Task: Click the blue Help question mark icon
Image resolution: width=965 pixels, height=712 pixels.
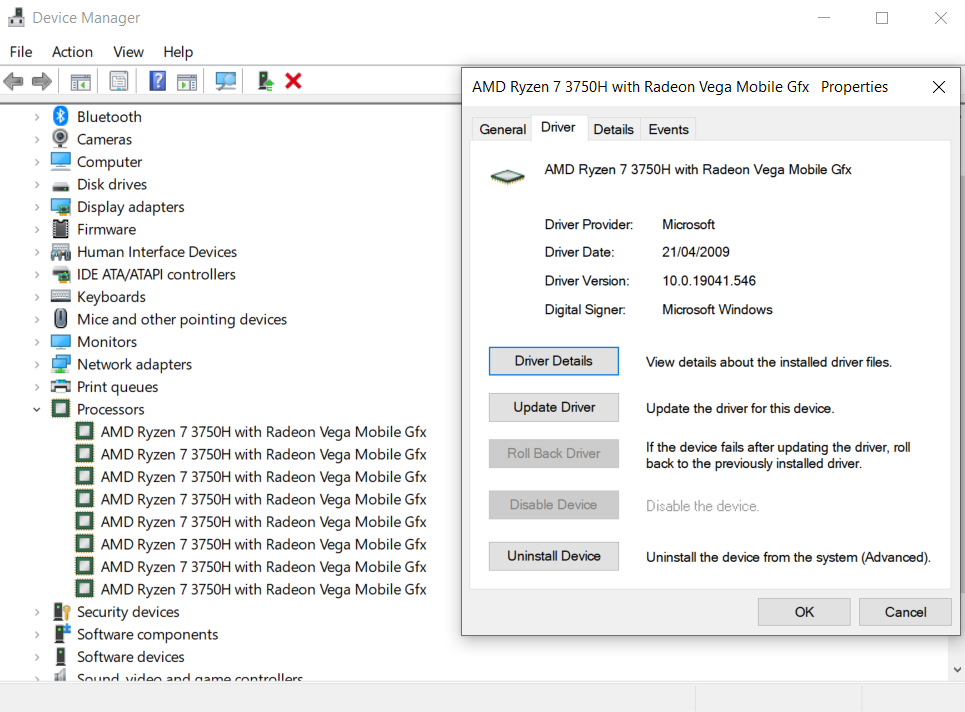Action: (x=158, y=81)
